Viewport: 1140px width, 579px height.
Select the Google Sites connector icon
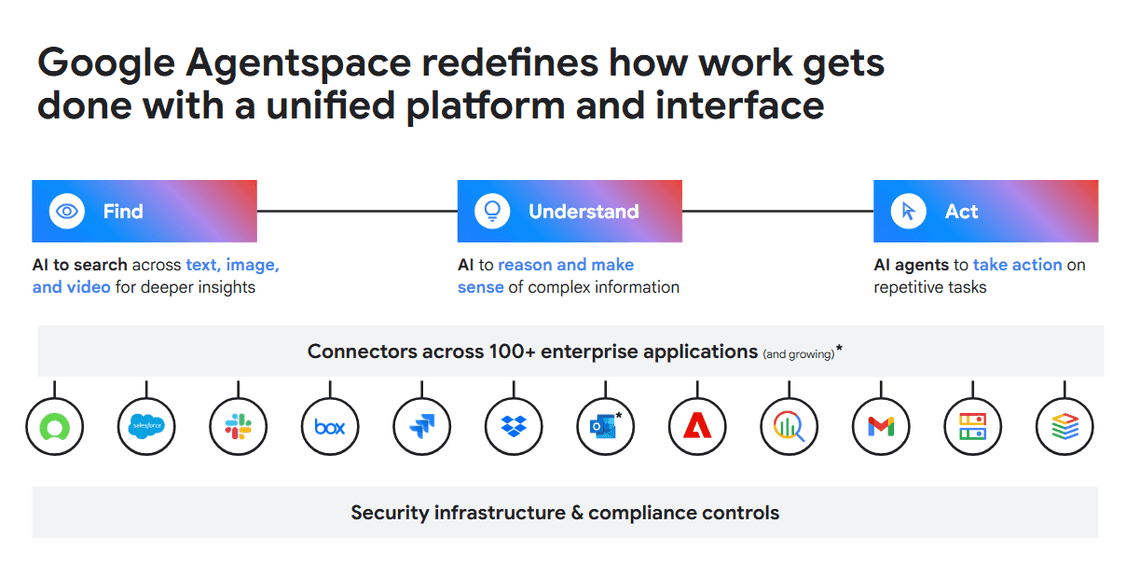pyautogui.click(x=972, y=427)
